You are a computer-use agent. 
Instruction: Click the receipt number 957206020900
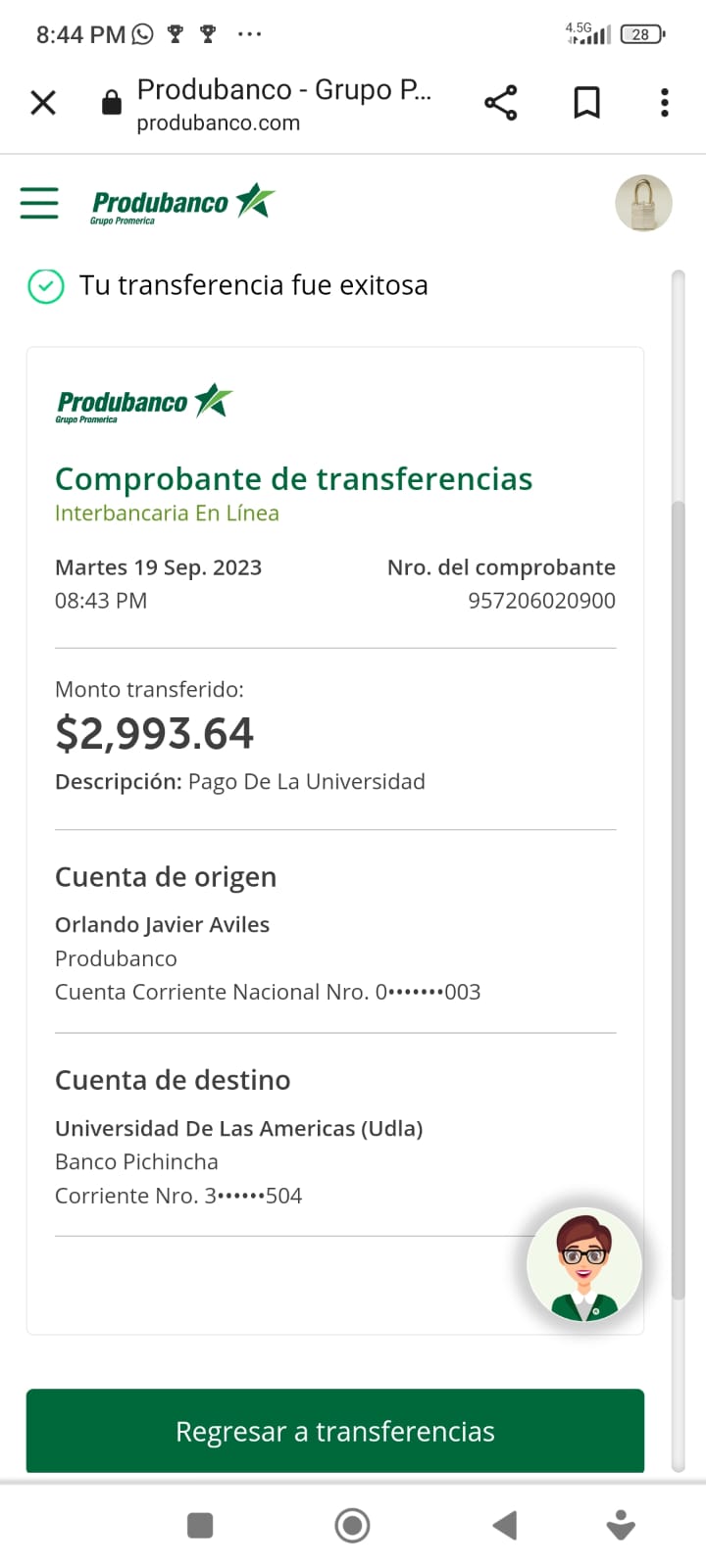tap(541, 601)
